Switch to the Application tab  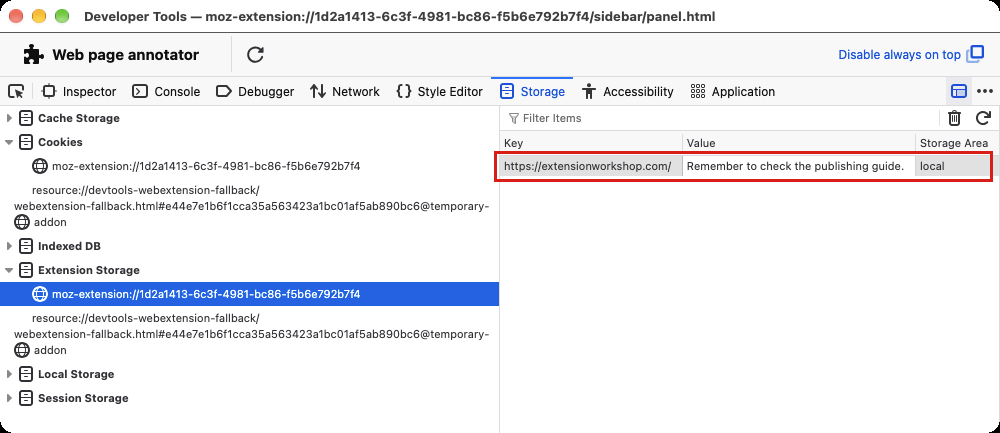(733, 92)
